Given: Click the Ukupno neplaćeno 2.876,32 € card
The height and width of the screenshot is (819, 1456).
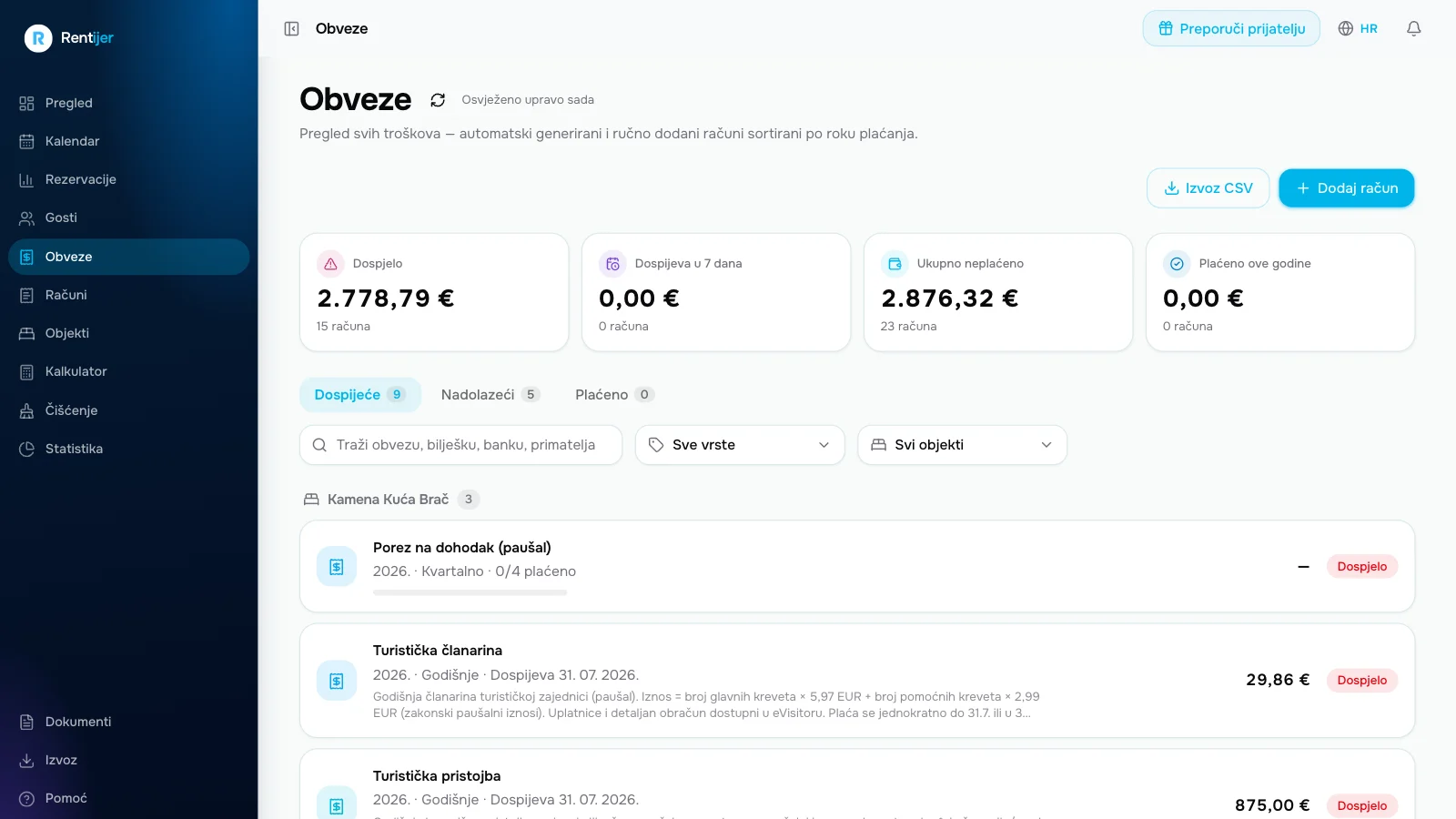Looking at the screenshot, I should click(x=998, y=292).
